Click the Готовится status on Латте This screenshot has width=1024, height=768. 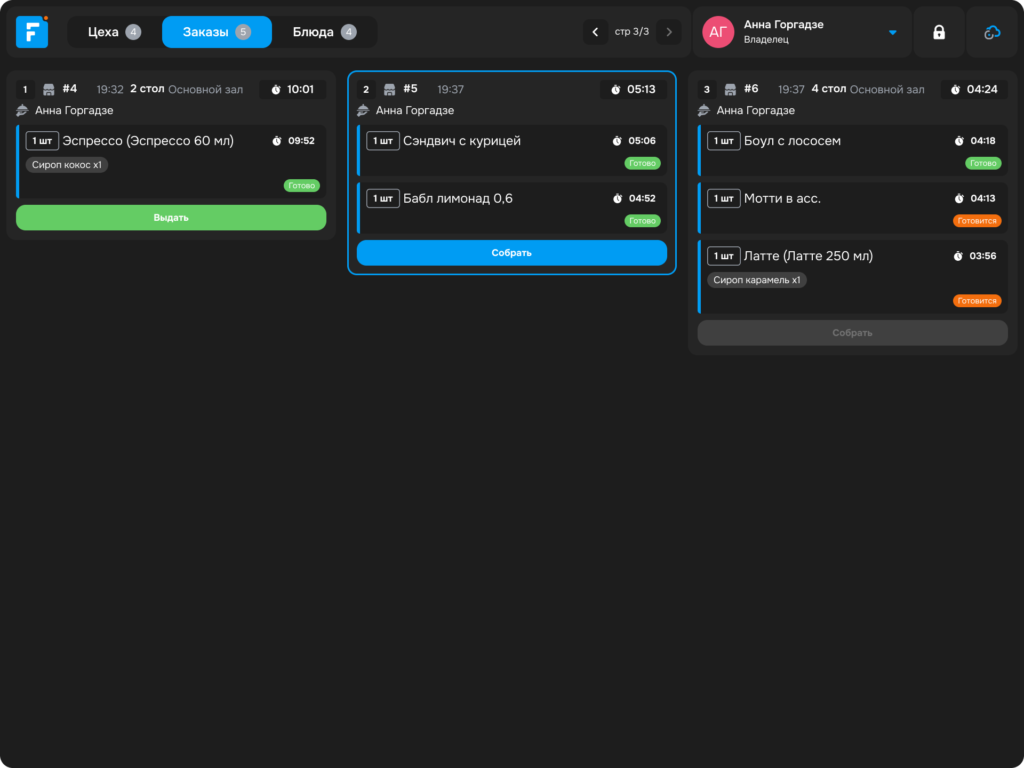[977, 301]
